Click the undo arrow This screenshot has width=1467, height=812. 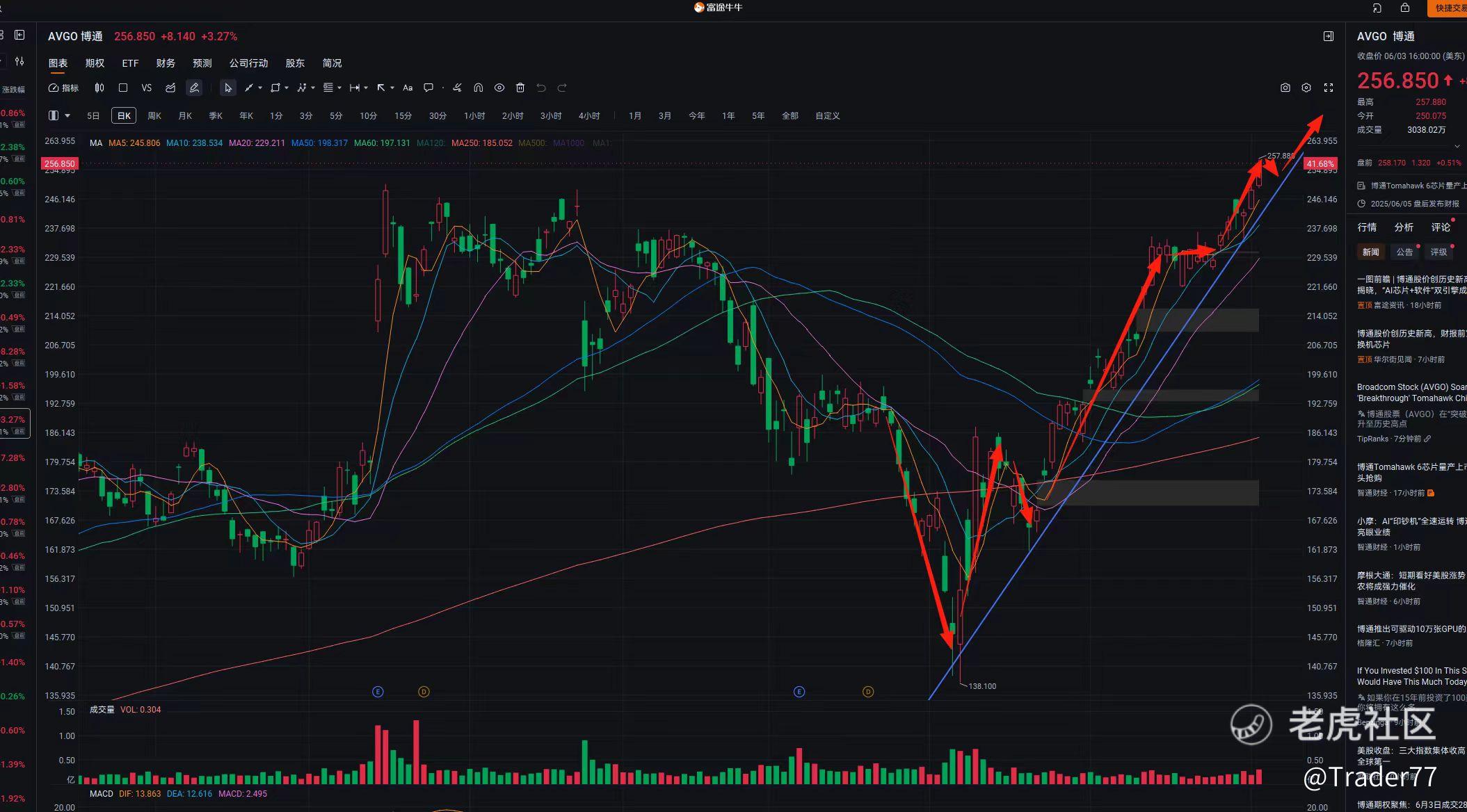541,88
